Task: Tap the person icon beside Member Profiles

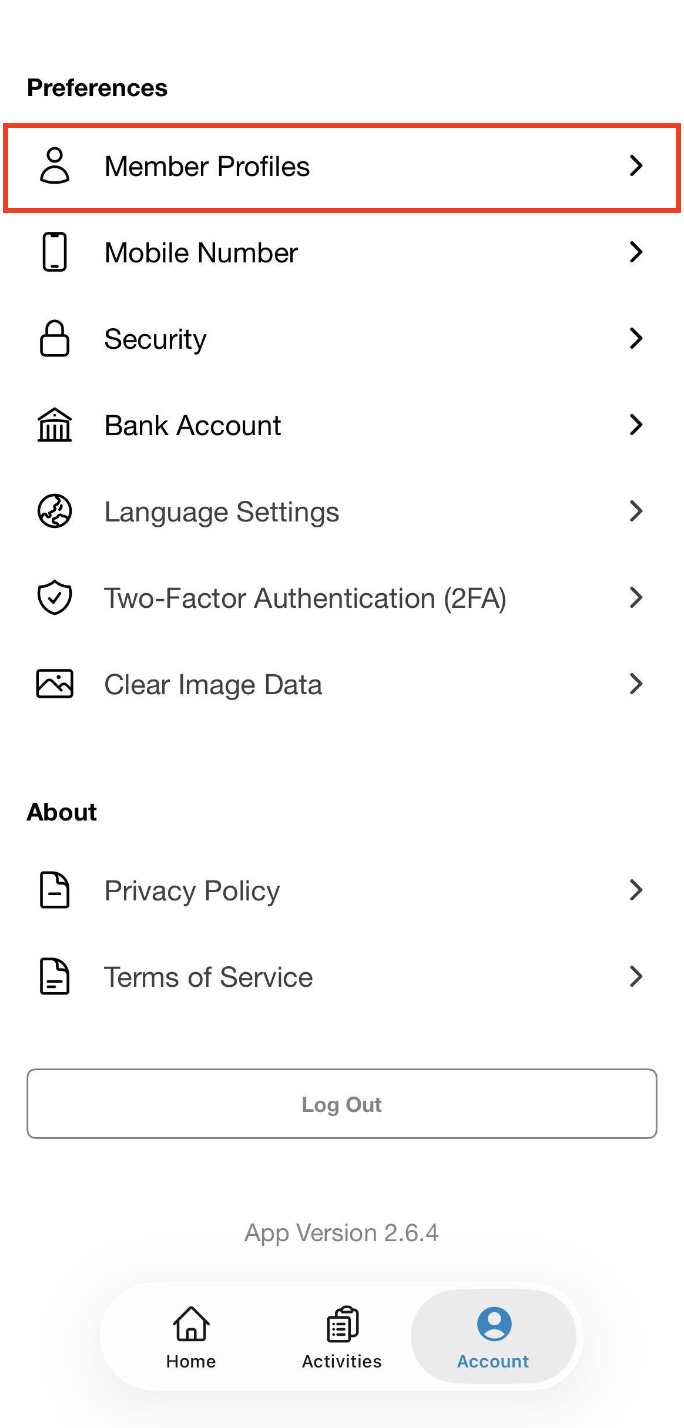Action: (55, 166)
